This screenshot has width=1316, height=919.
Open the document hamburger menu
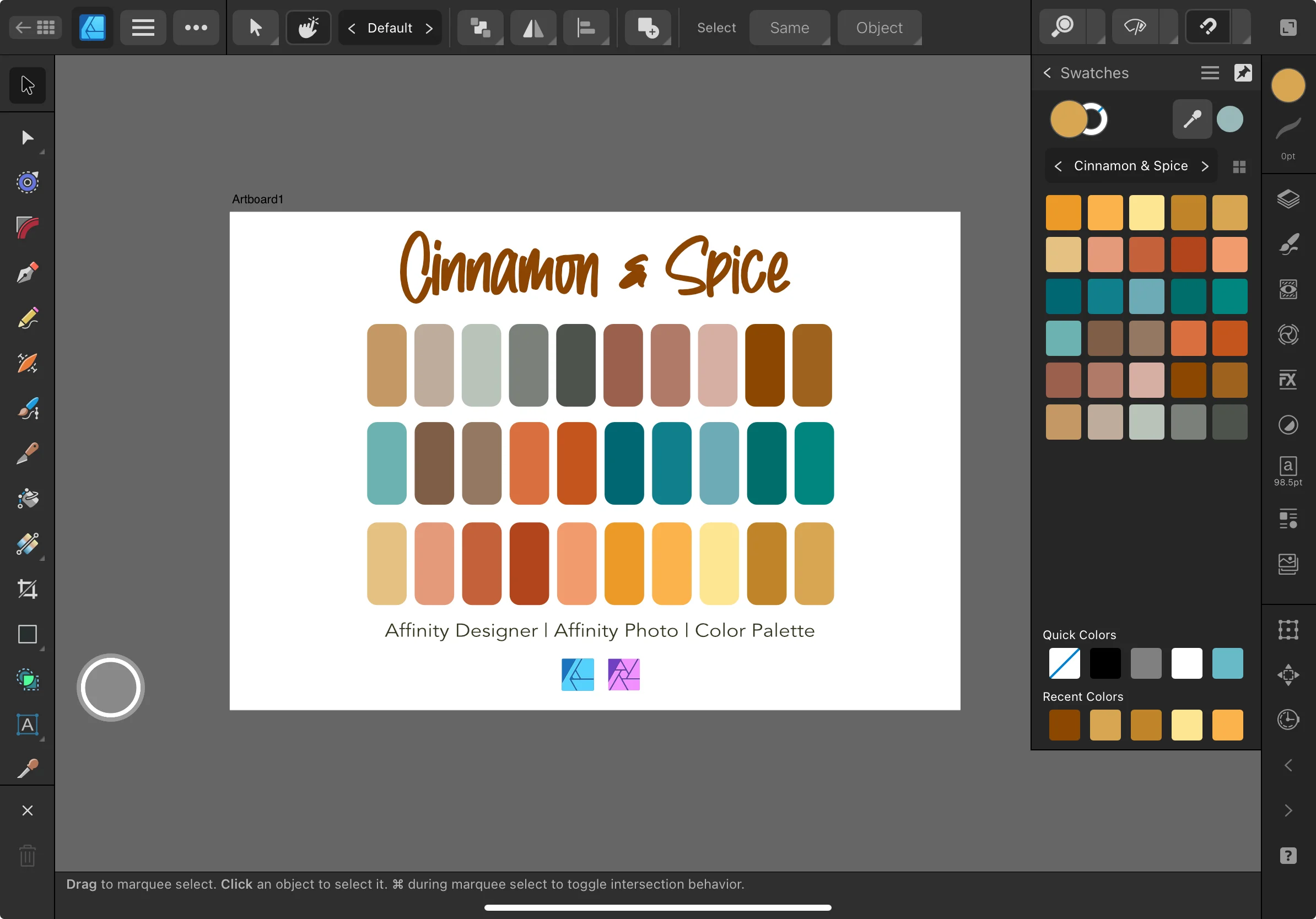point(143,28)
